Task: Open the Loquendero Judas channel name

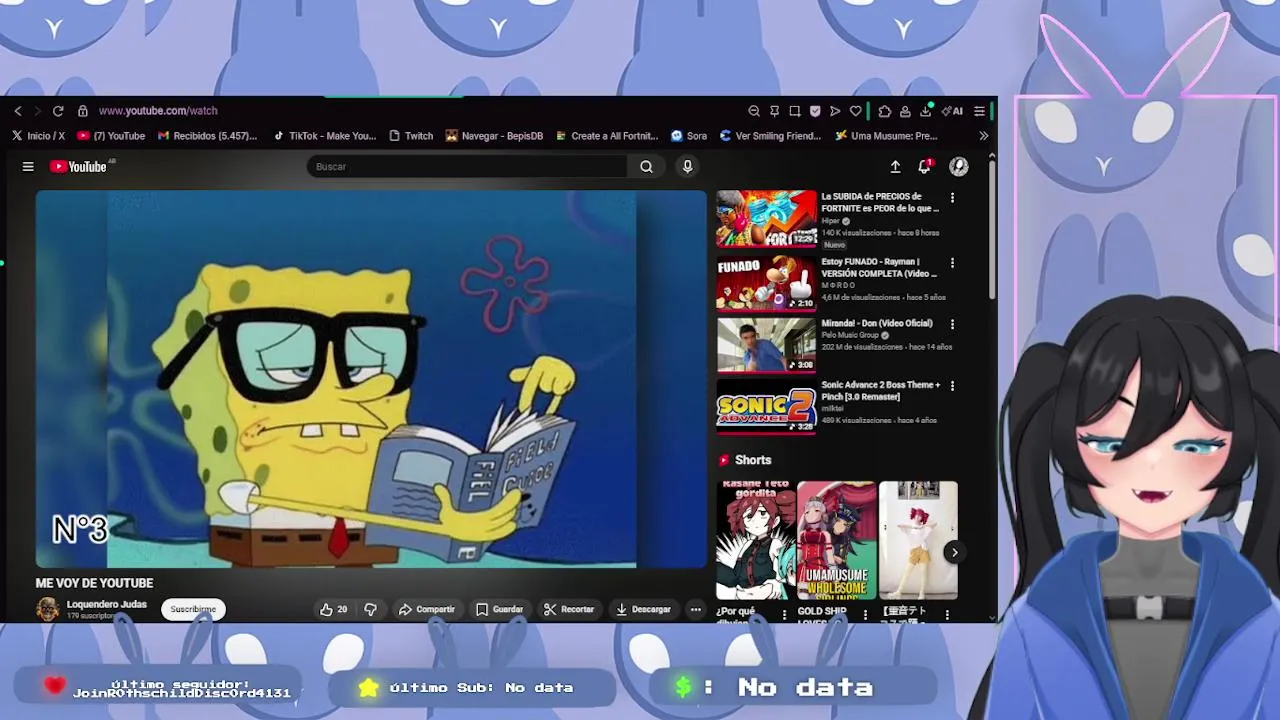Action: 106,604
